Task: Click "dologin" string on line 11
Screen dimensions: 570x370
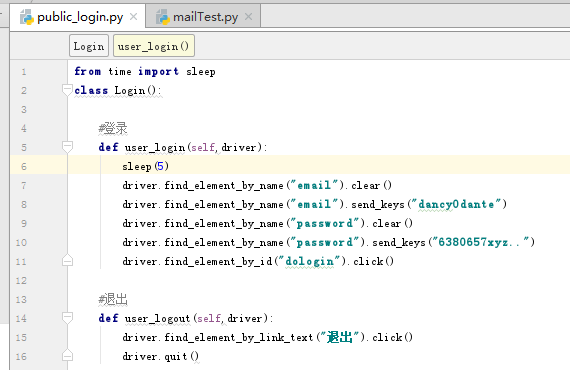Action: pyautogui.click(x=310, y=261)
